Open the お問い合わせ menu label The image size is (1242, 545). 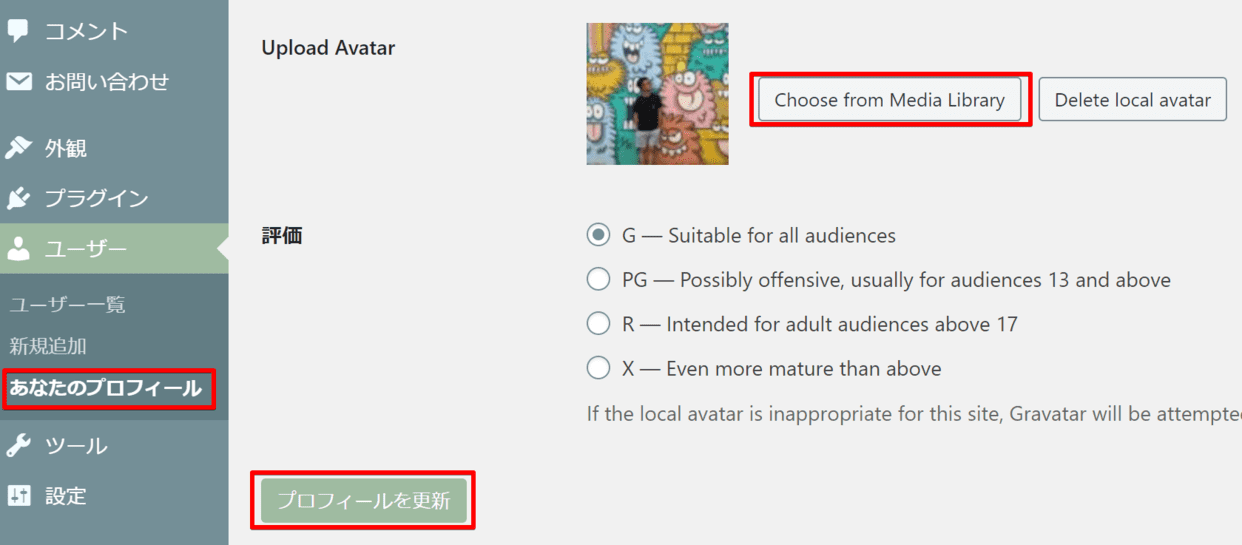point(106,82)
